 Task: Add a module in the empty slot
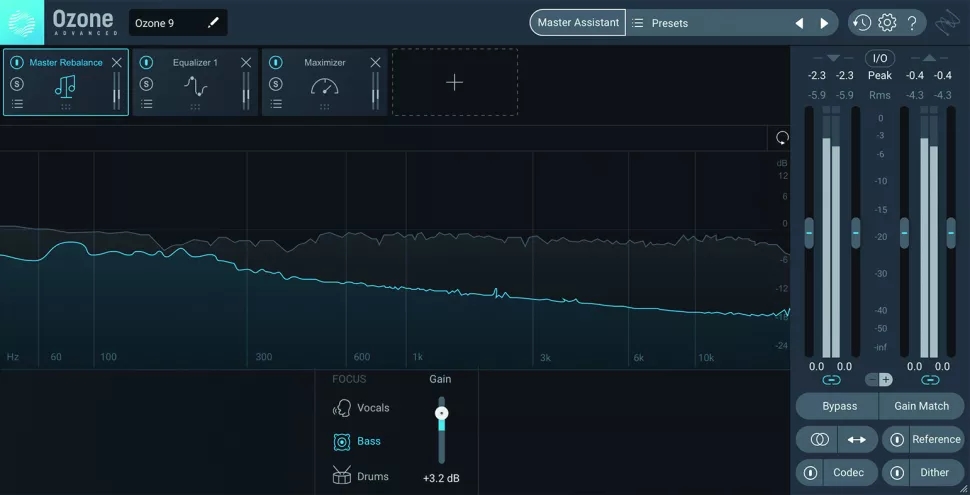454,82
